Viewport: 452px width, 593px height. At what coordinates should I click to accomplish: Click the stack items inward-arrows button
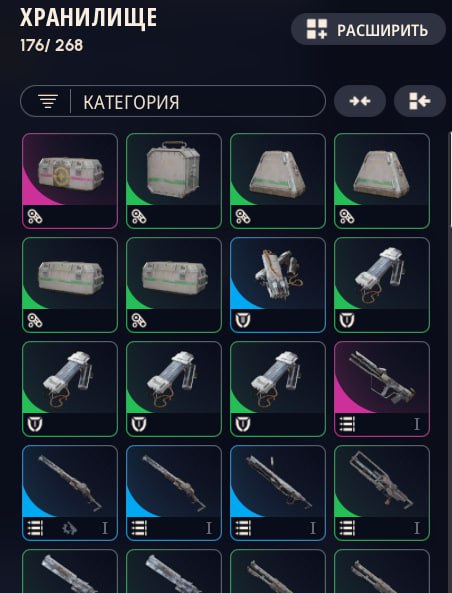click(x=360, y=101)
